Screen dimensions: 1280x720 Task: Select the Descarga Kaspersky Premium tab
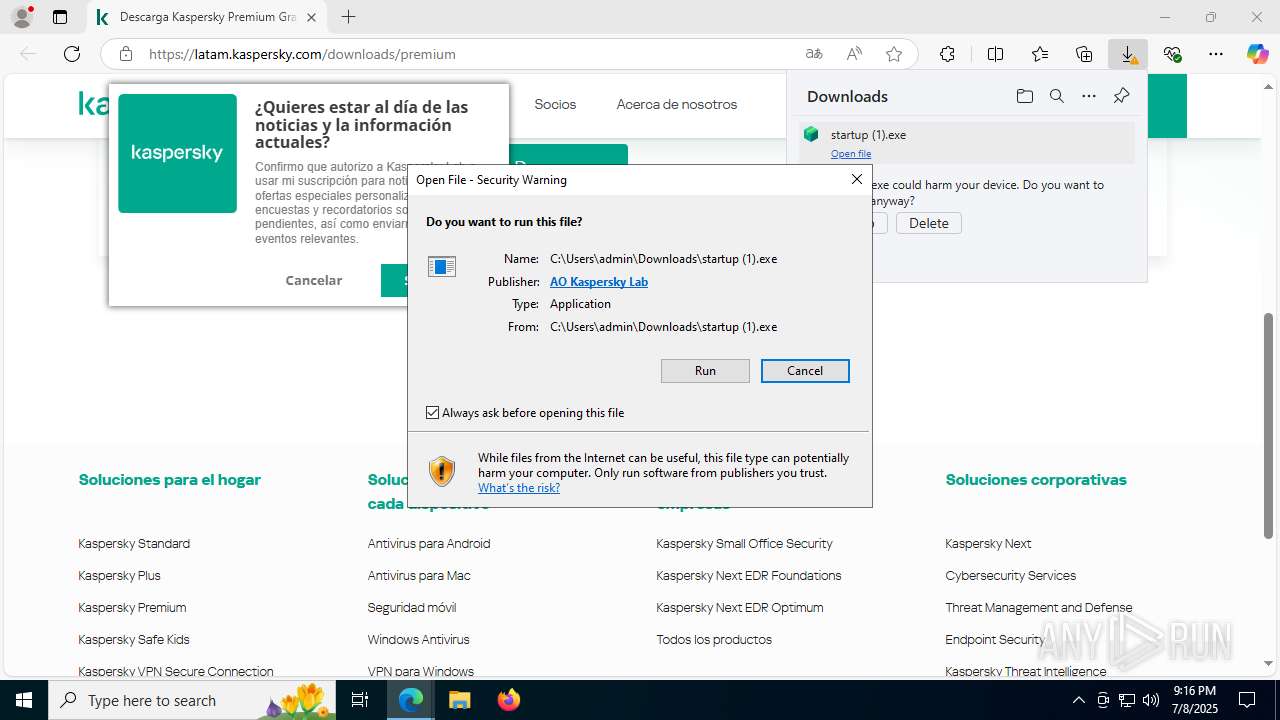[x=207, y=17]
